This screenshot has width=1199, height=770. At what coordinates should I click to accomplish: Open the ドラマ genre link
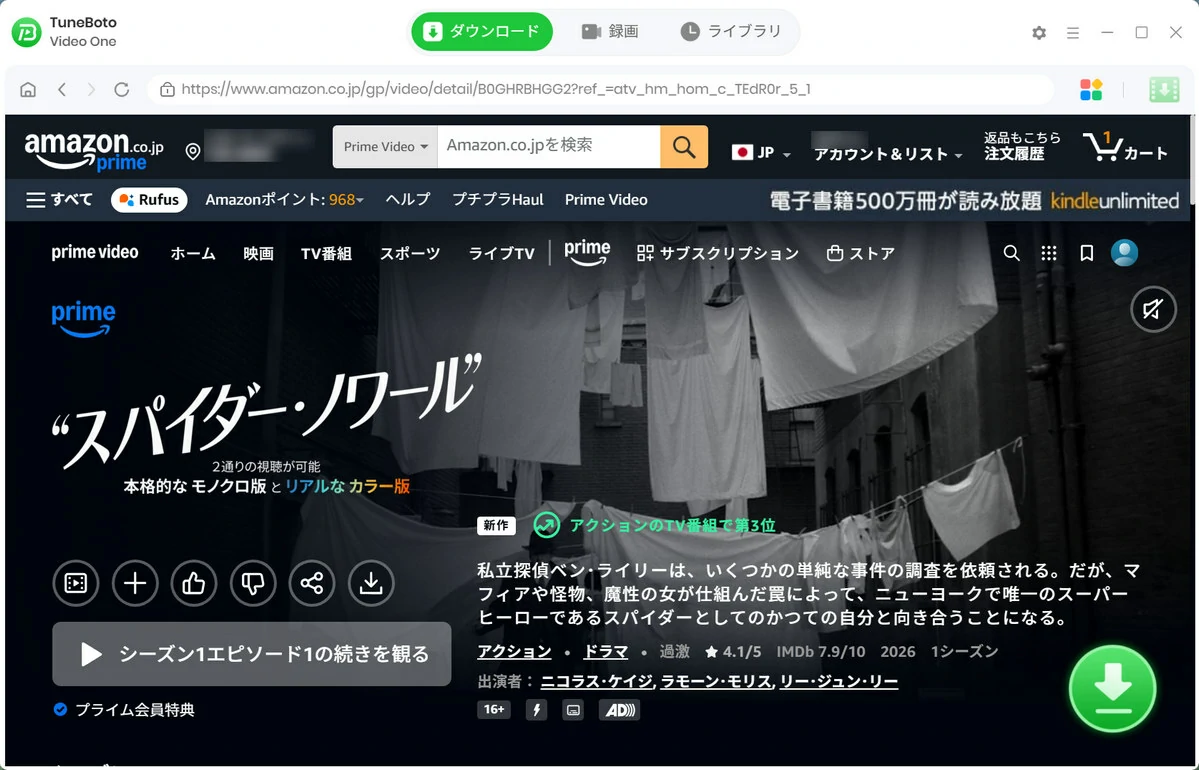tap(606, 651)
